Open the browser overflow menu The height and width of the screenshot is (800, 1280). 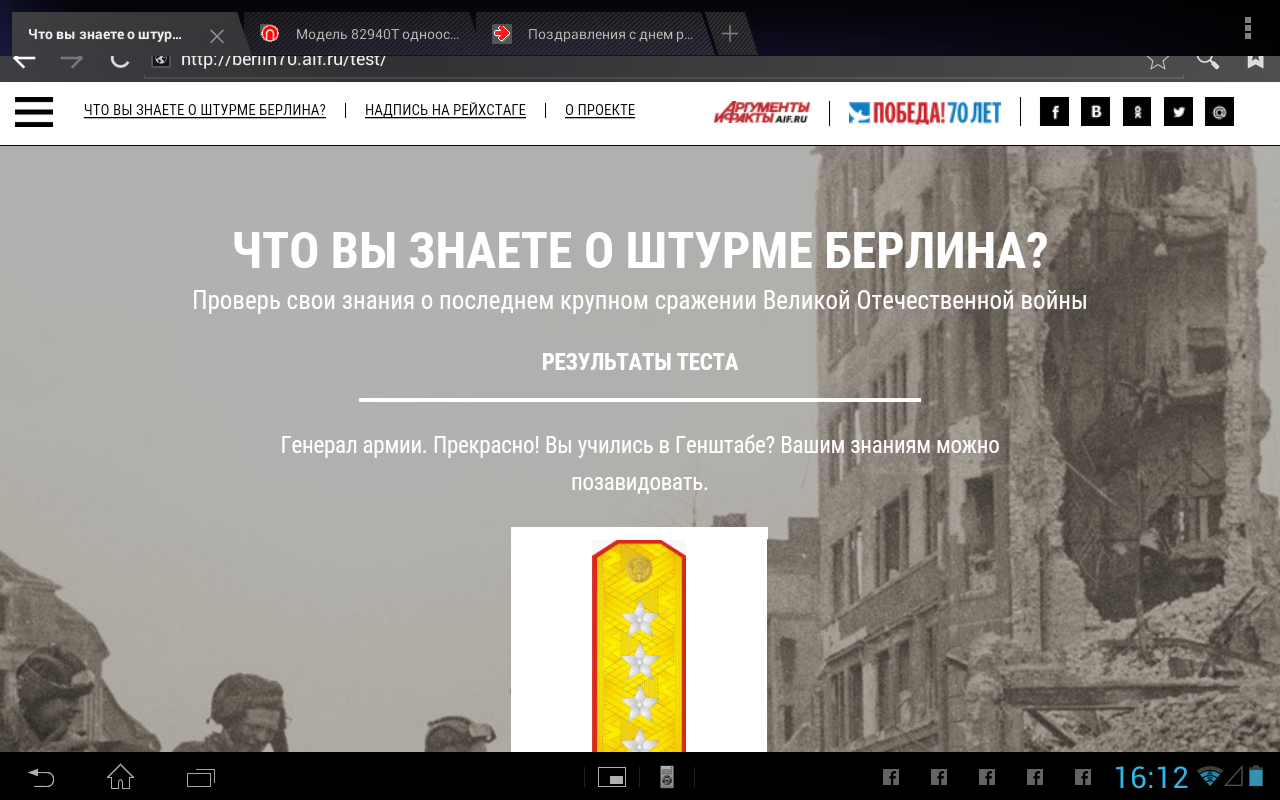pos(1248,28)
